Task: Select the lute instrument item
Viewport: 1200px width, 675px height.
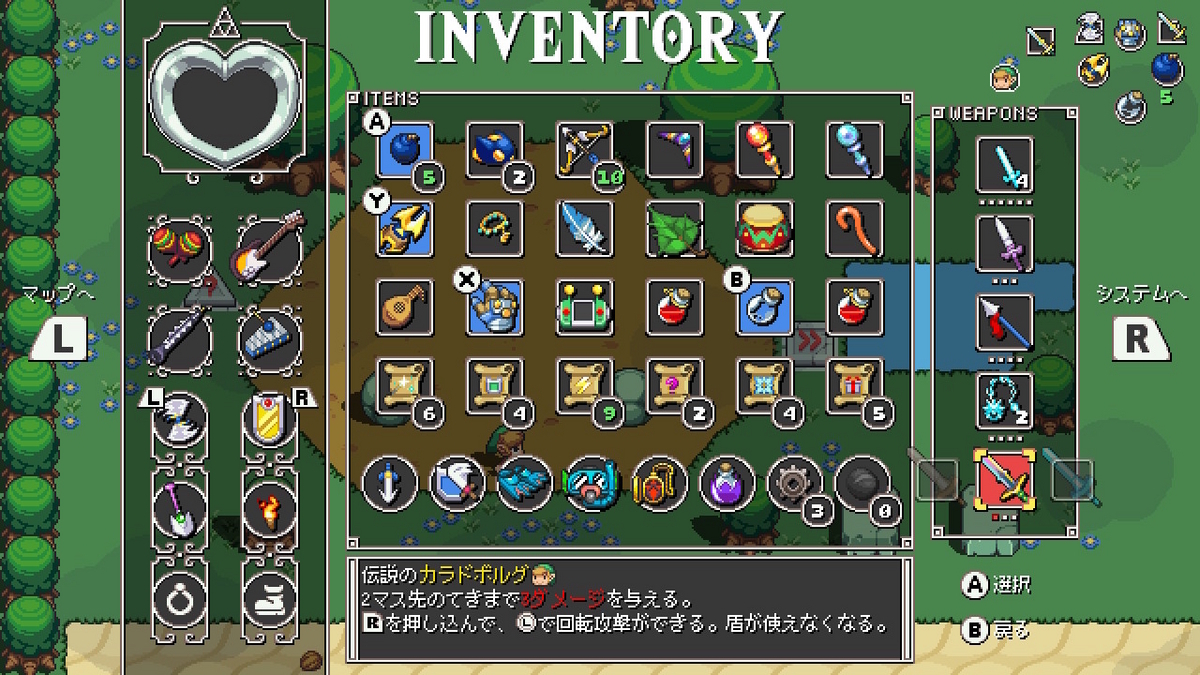Action: point(405,307)
